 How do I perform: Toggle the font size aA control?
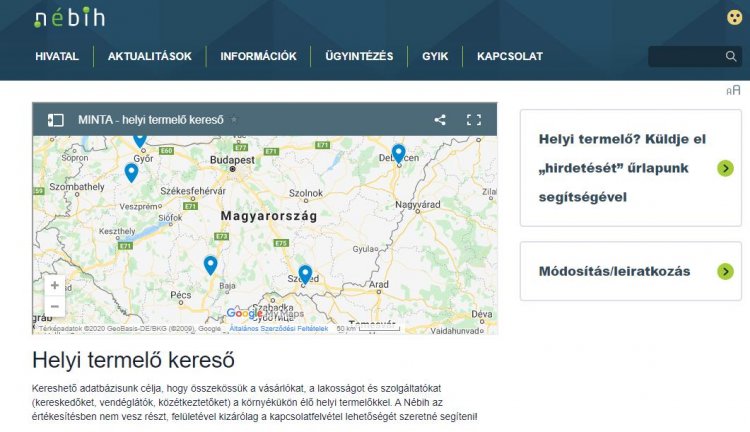(733, 91)
